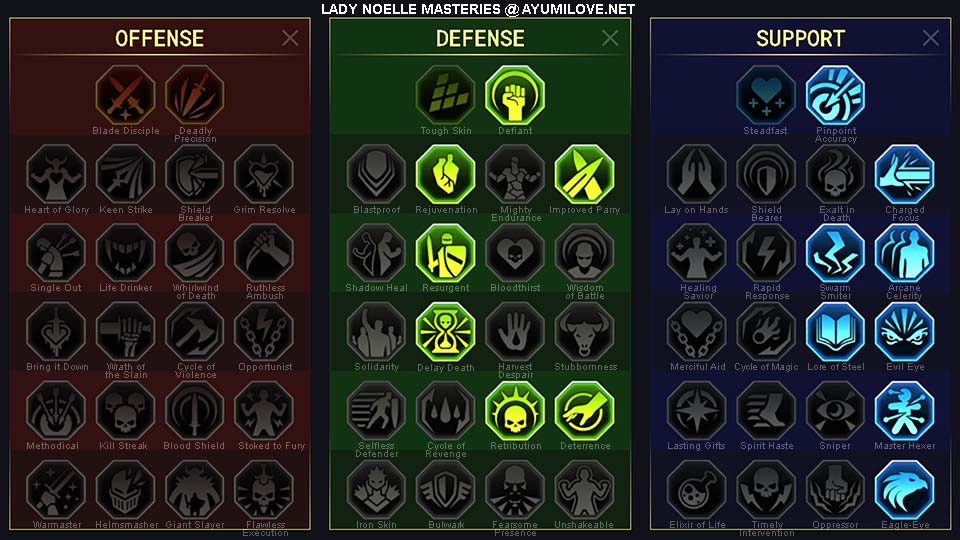Click the Retribution skull mastery

pos(515,411)
